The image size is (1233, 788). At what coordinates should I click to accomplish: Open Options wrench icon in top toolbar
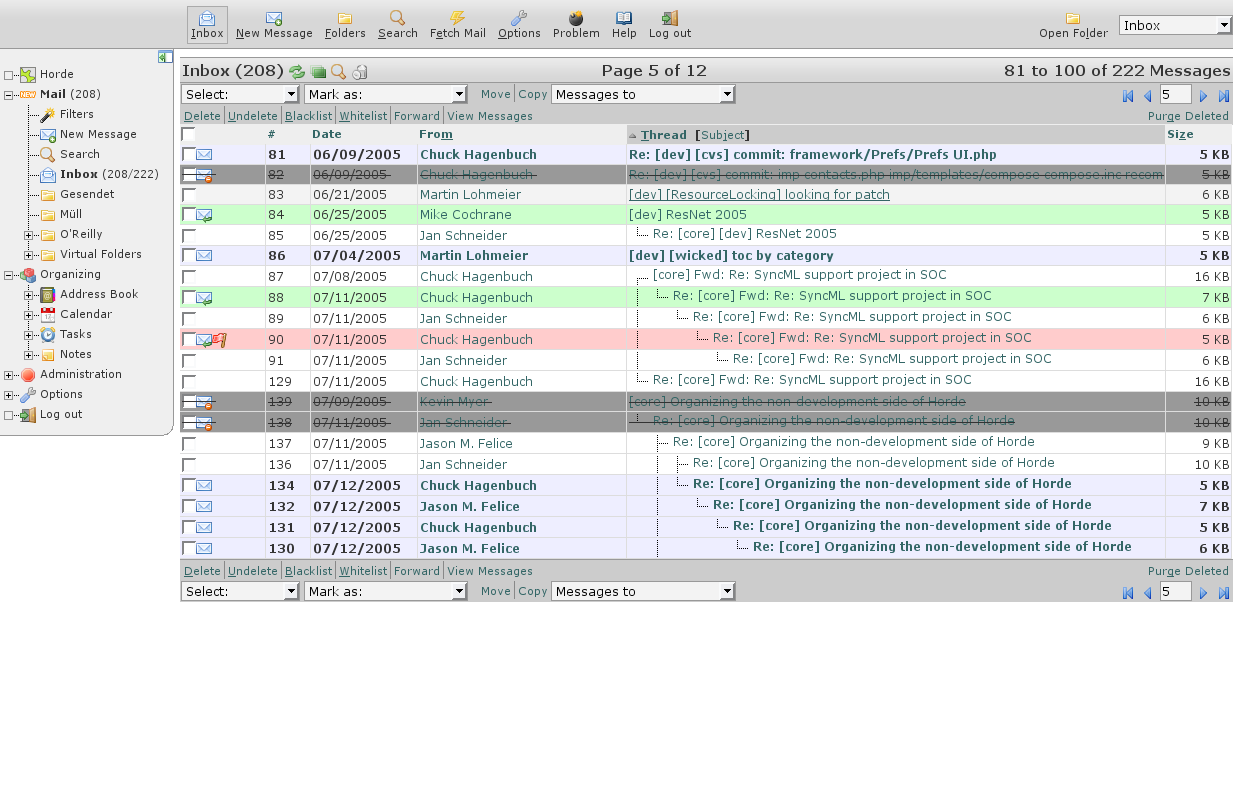pyautogui.click(x=519, y=18)
